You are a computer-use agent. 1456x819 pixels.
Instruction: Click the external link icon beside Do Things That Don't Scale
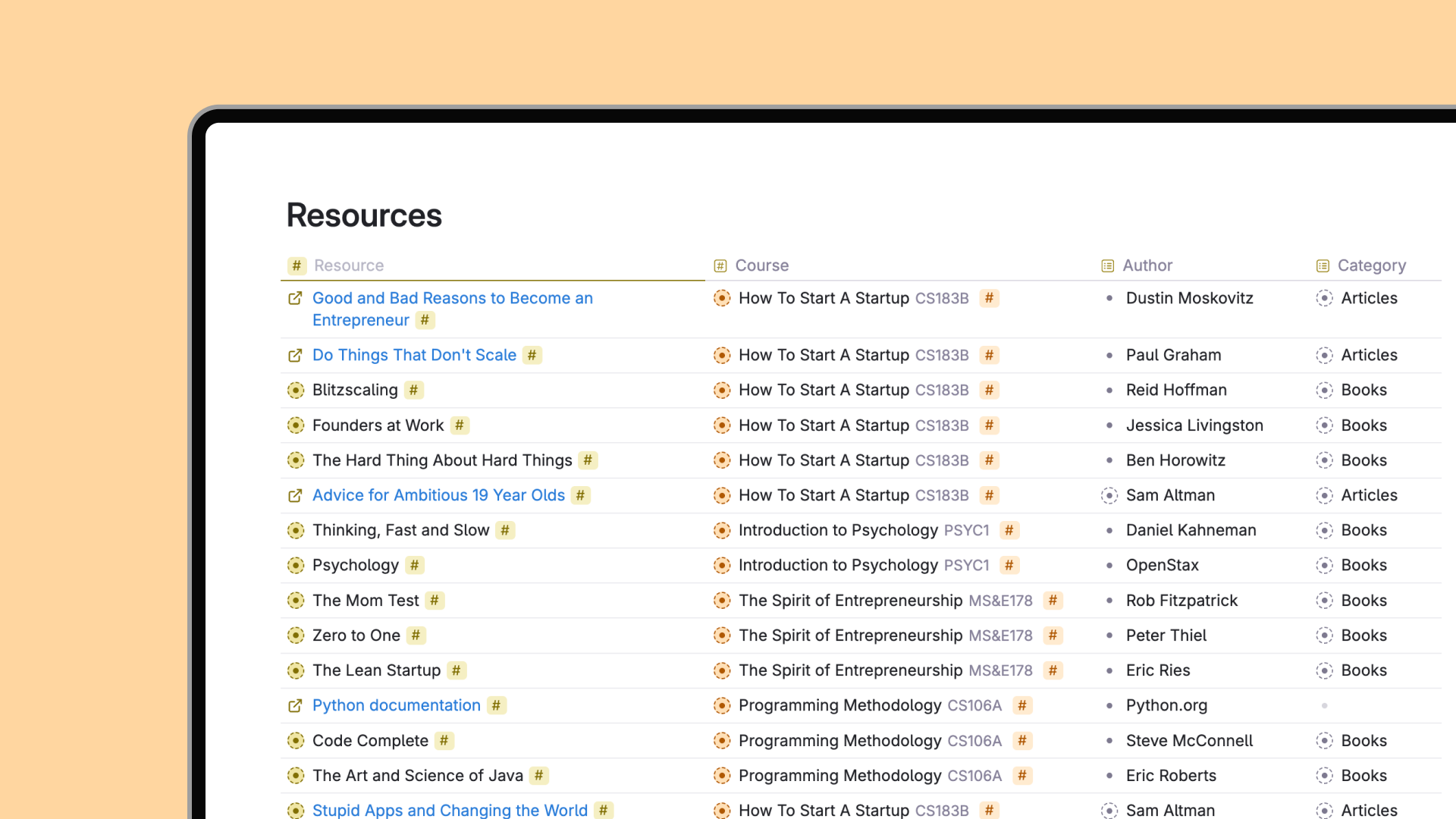tap(295, 356)
